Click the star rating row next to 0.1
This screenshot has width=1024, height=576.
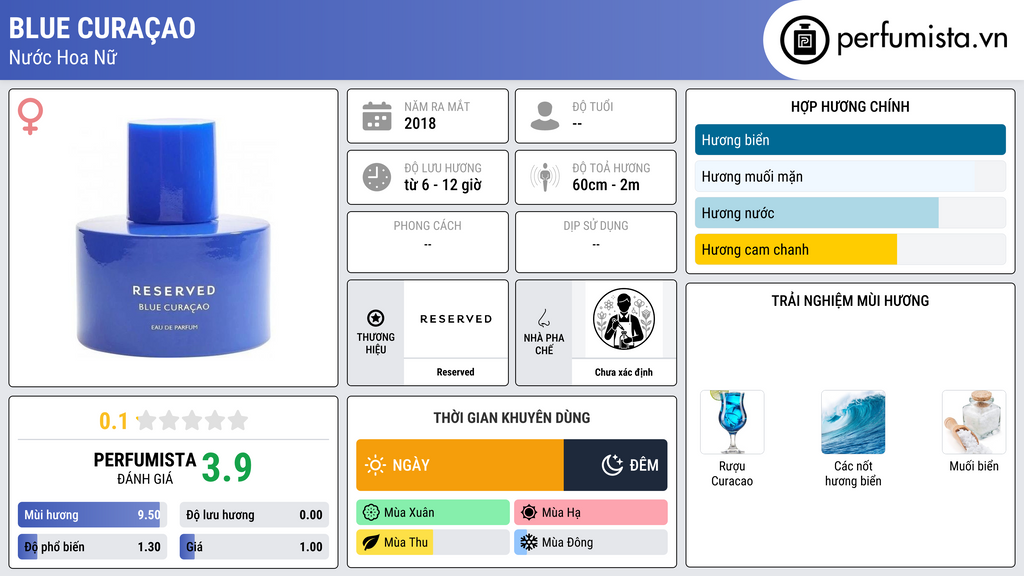pos(193,420)
